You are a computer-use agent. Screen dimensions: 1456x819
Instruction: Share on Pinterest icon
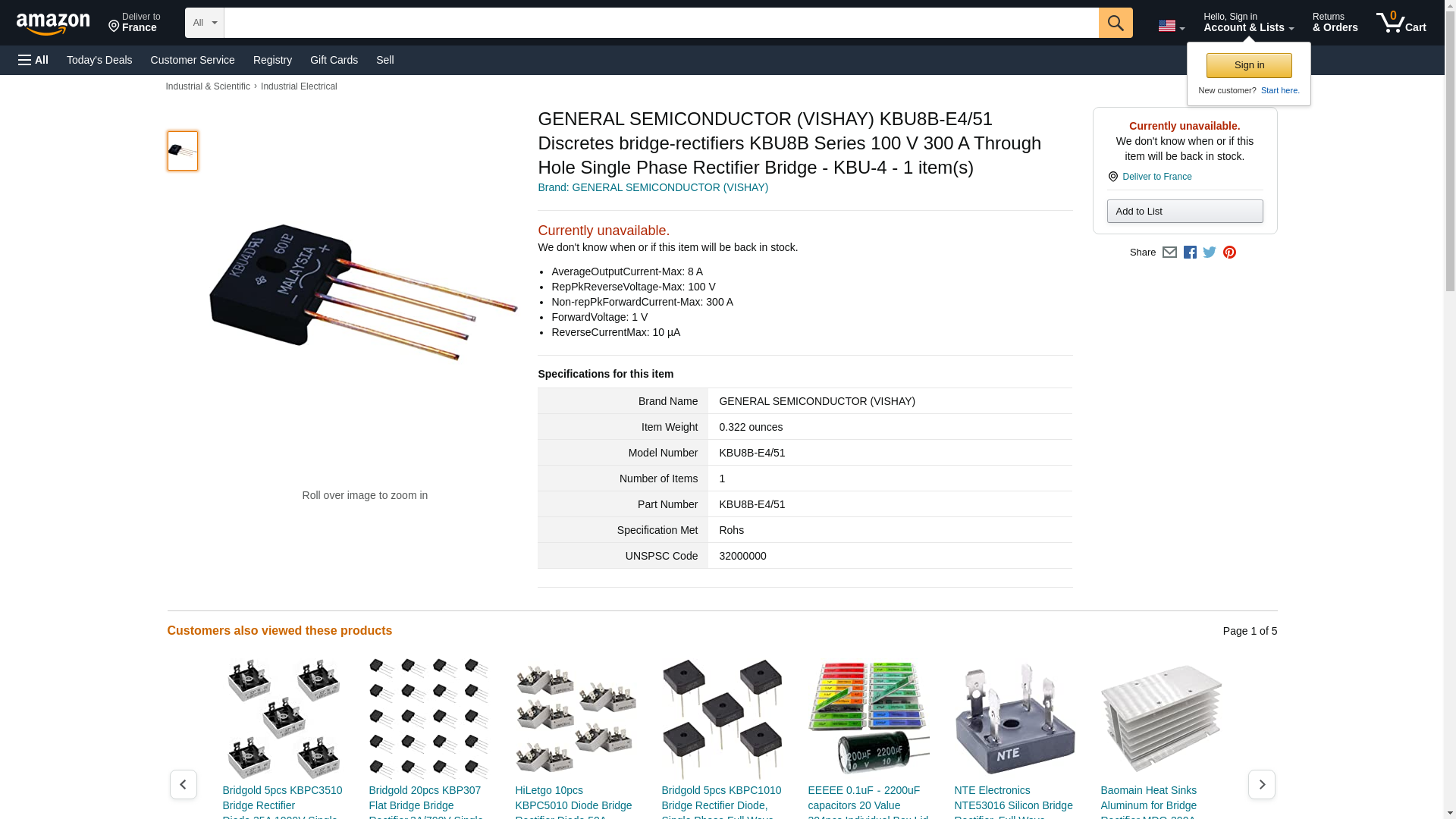(1229, 253)
